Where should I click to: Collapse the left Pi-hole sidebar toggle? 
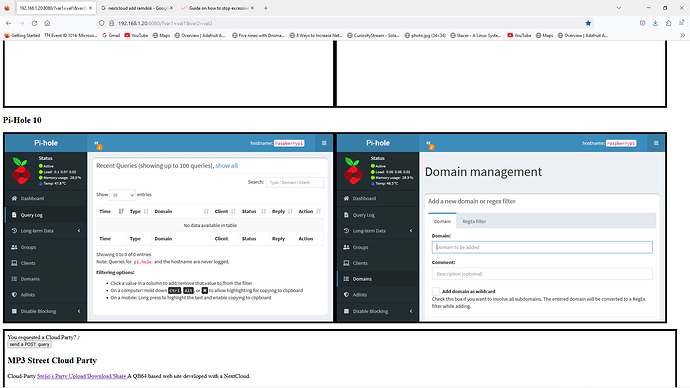pos(96,143)
